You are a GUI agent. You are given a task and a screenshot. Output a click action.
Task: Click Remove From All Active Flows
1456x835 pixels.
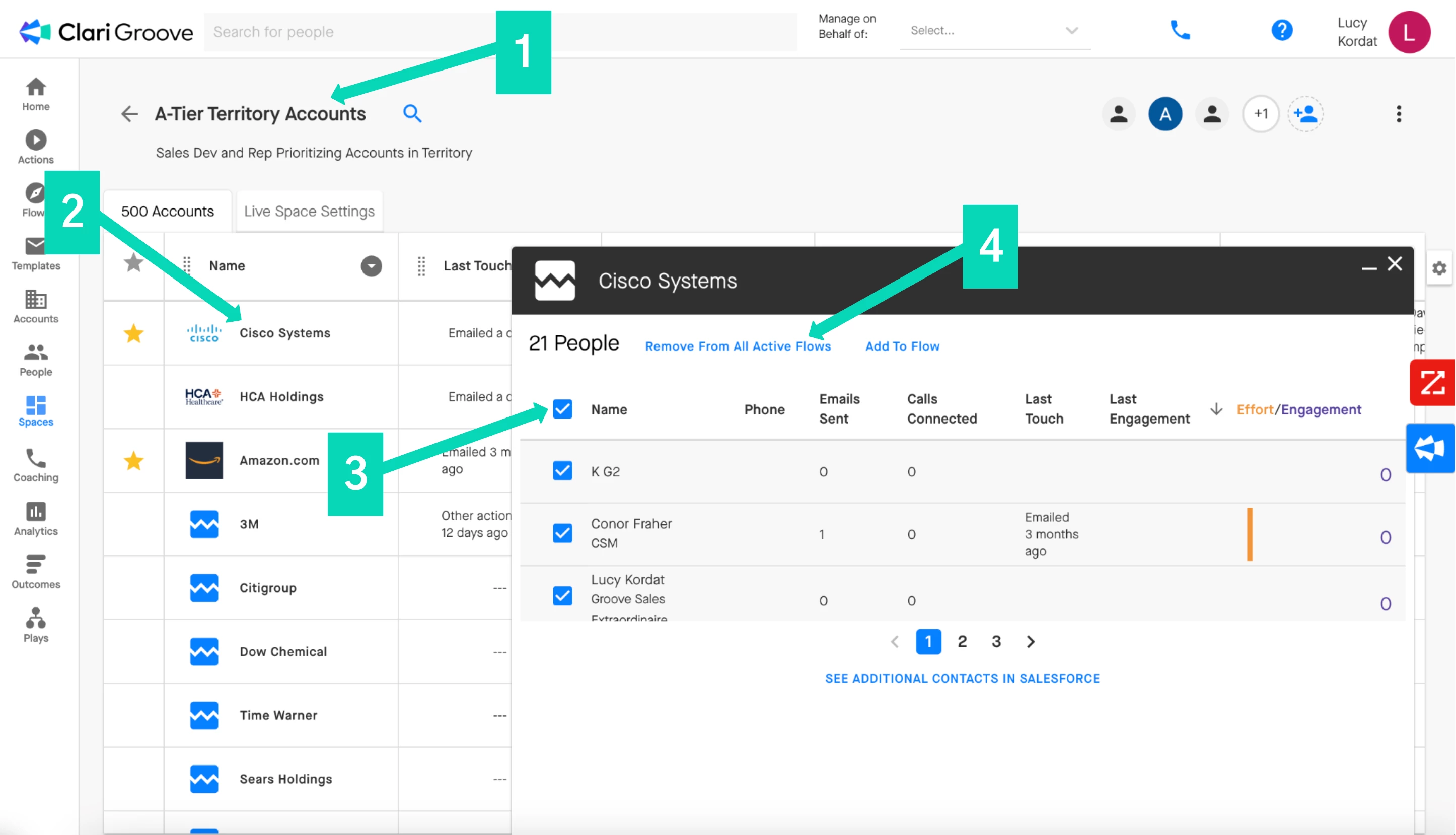738,346
